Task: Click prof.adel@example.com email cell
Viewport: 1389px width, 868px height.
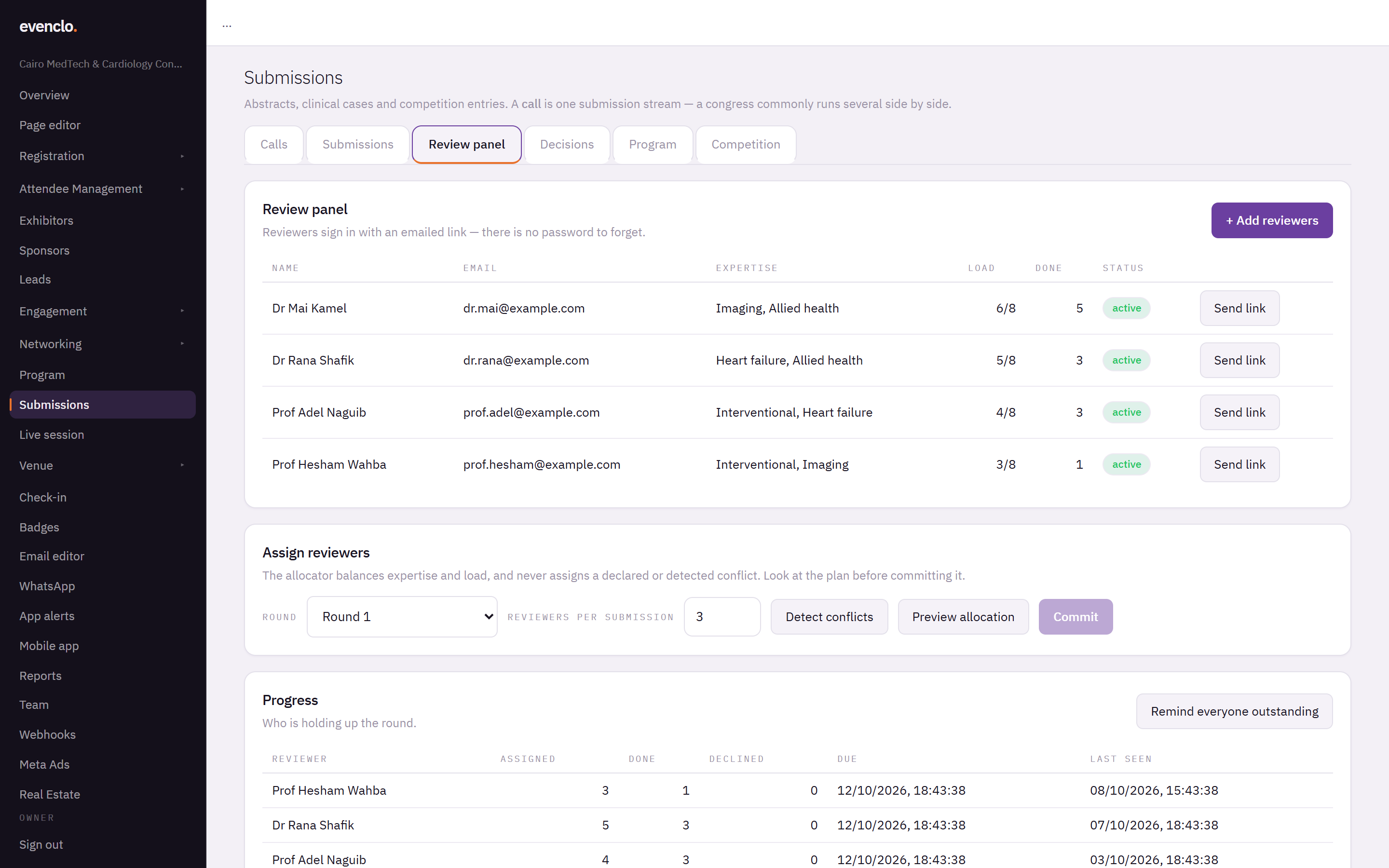Action: (x=531, y=412)
